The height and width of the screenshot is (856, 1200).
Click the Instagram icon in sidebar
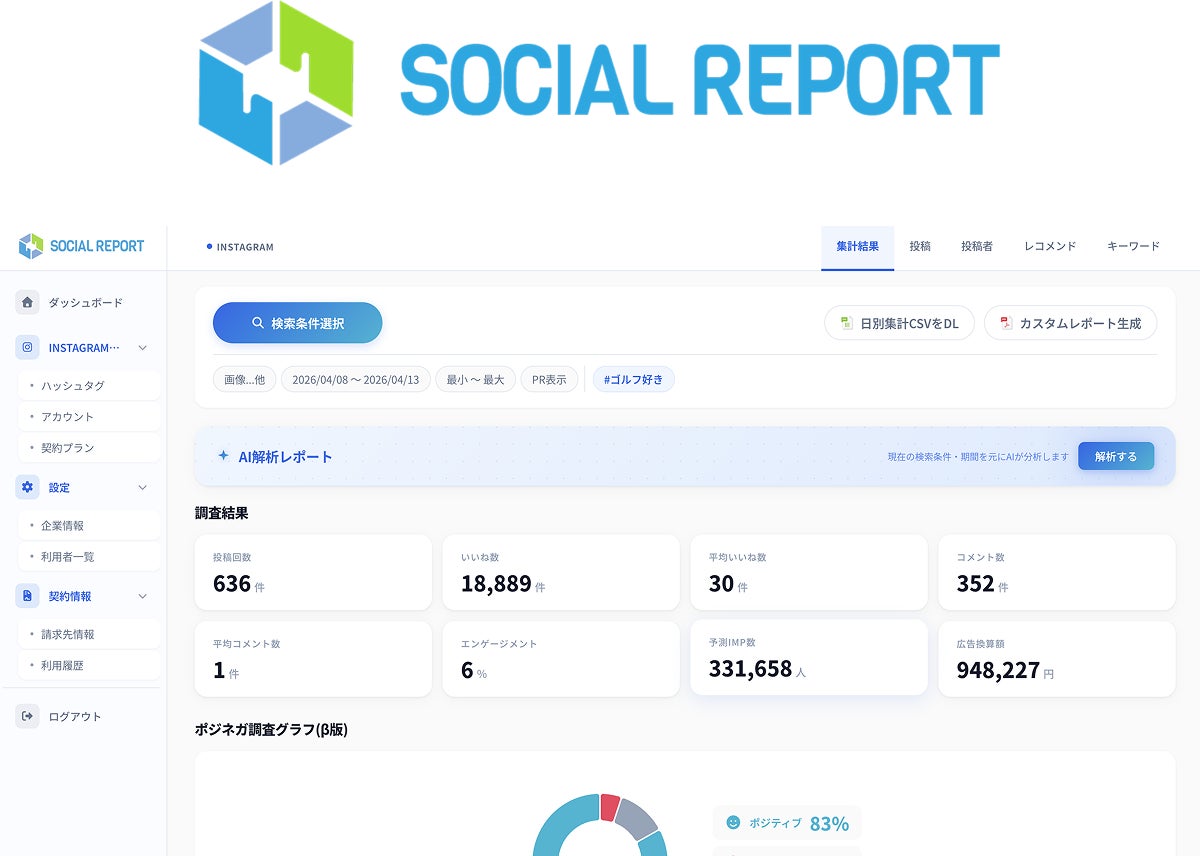27,348
